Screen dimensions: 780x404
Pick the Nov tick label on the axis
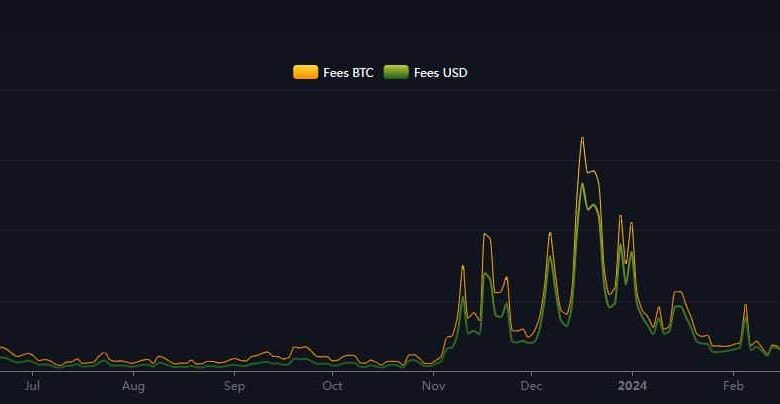click(x=433, y=385)
